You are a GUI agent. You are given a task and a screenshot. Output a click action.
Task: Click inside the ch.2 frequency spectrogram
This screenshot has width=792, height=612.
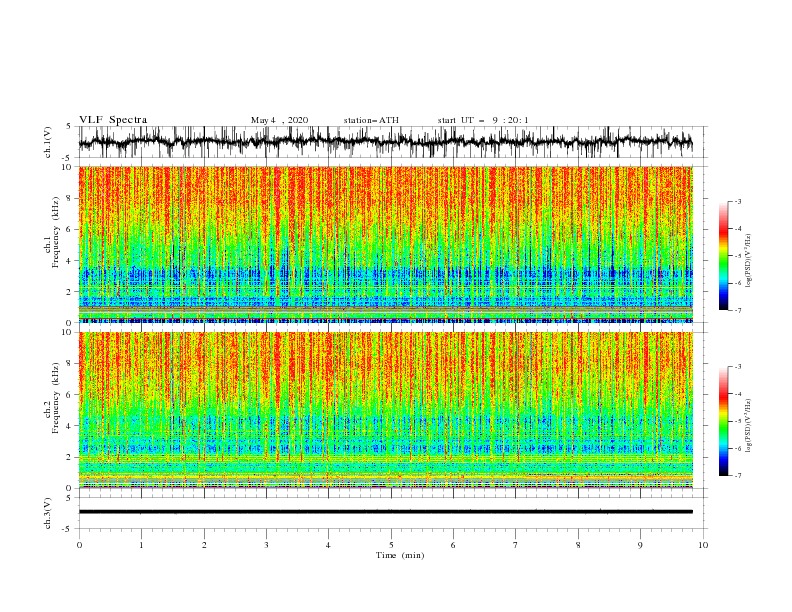click(385, 410)
